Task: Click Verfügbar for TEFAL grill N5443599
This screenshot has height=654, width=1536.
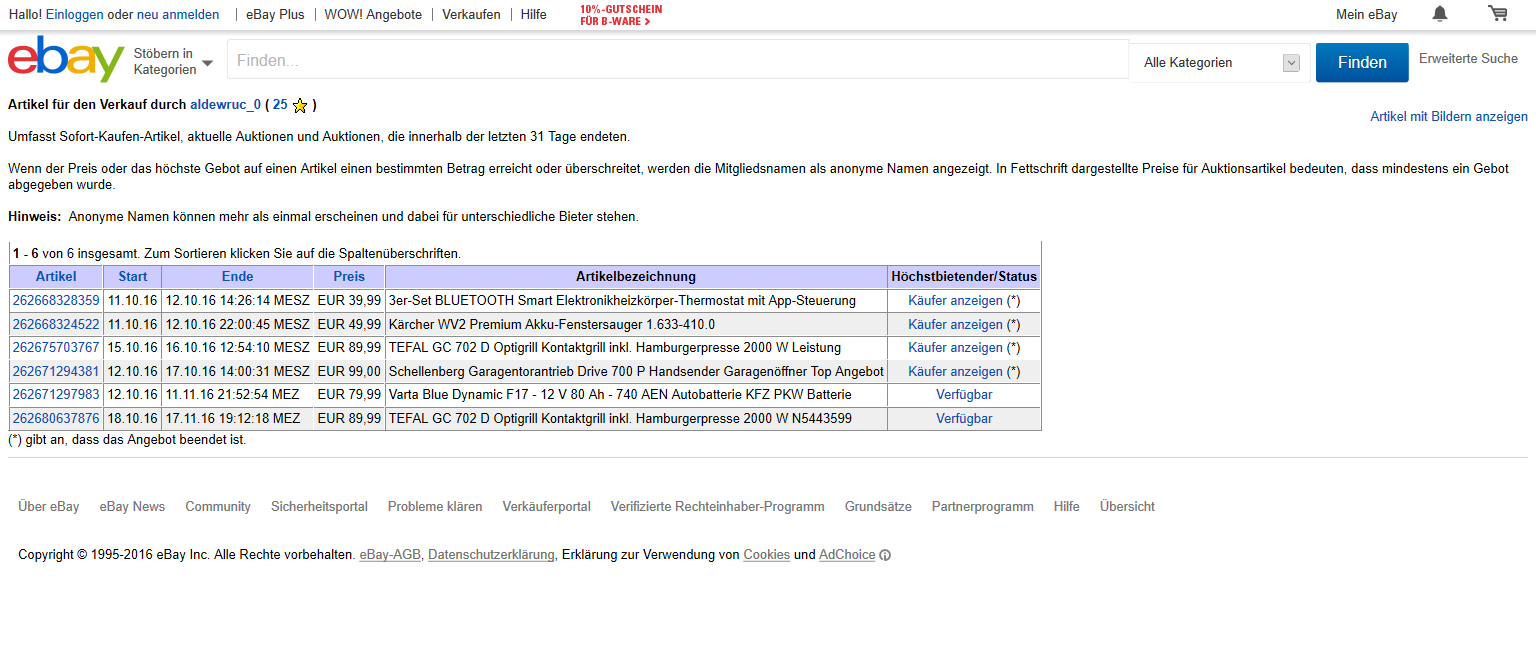Action: click(964, 419)
